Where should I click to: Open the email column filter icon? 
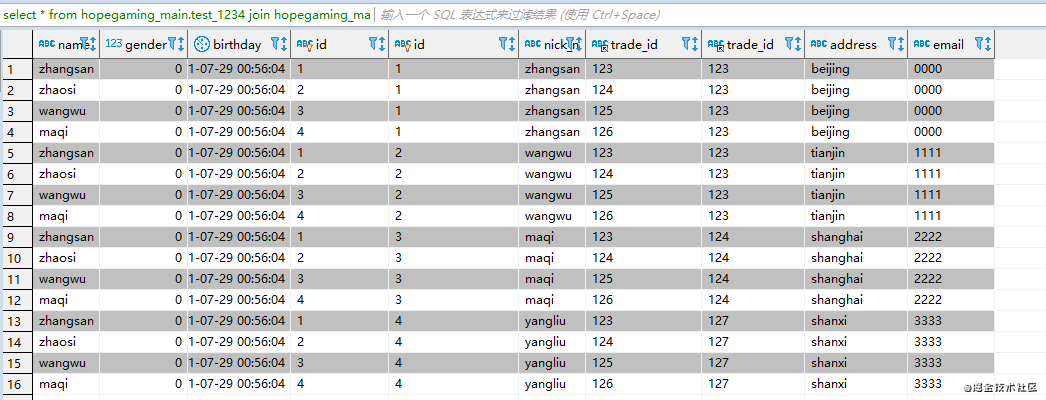point(979,44)
